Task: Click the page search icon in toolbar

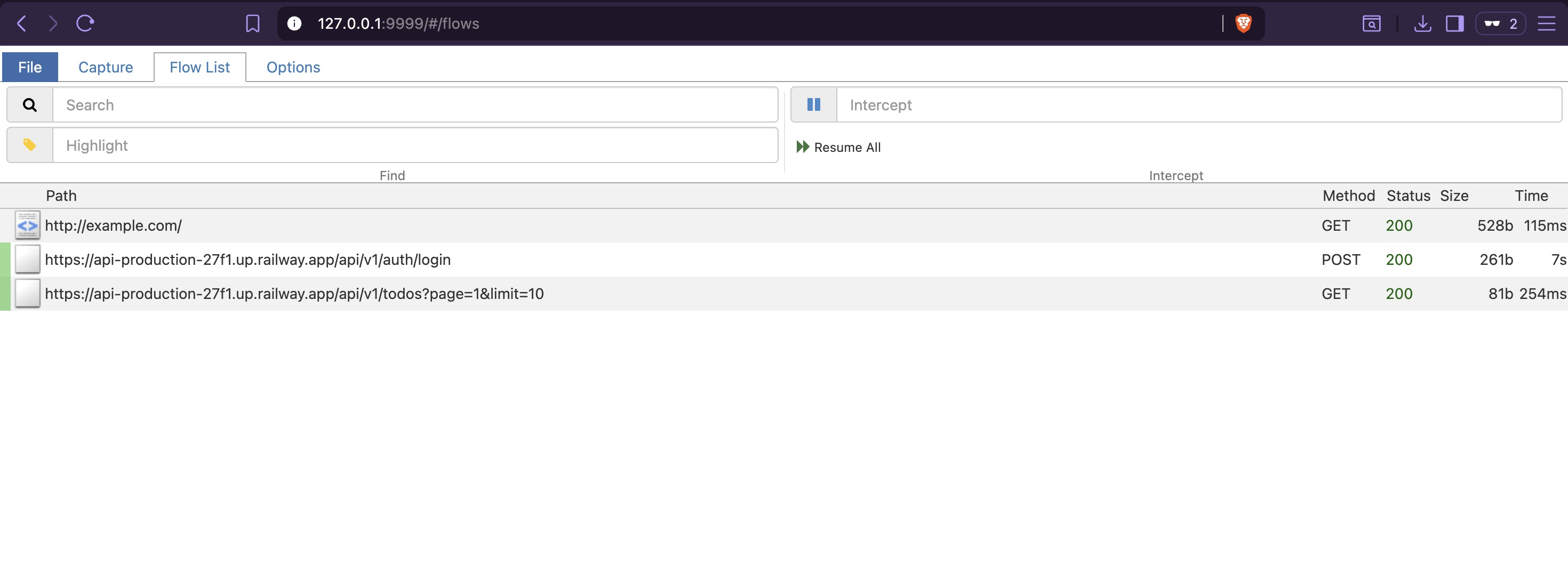Action: pyautogui.click(x=1371, y=24)
